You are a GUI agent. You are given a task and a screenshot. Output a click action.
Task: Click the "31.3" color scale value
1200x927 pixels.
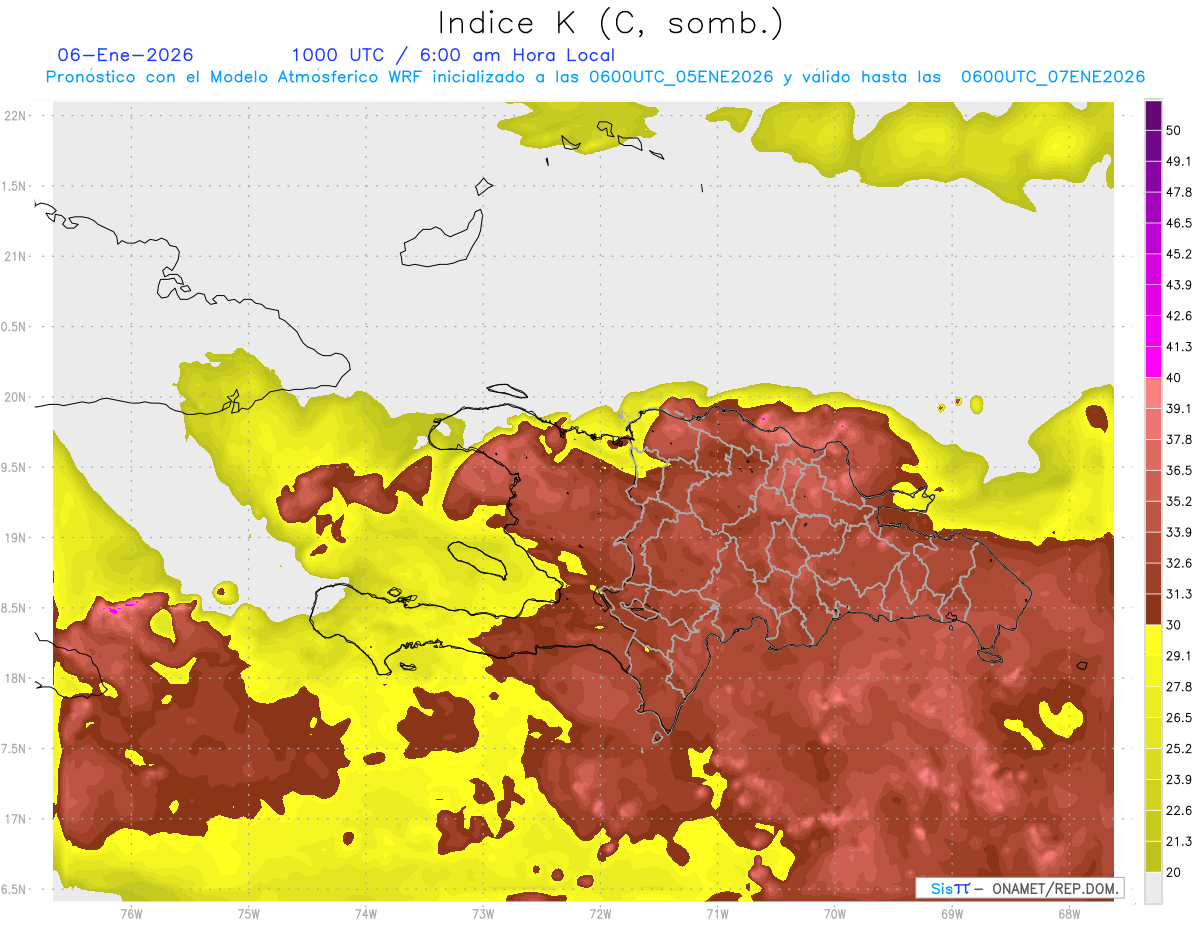click(1179, 594)
